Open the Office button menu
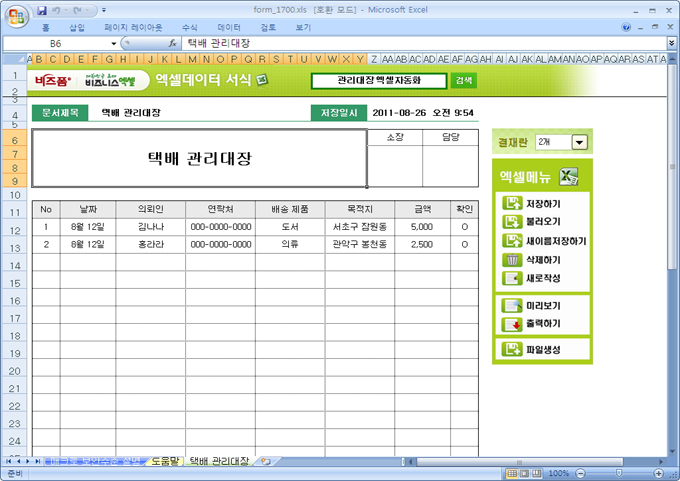The image size is (680, 481). click(16, 16)
